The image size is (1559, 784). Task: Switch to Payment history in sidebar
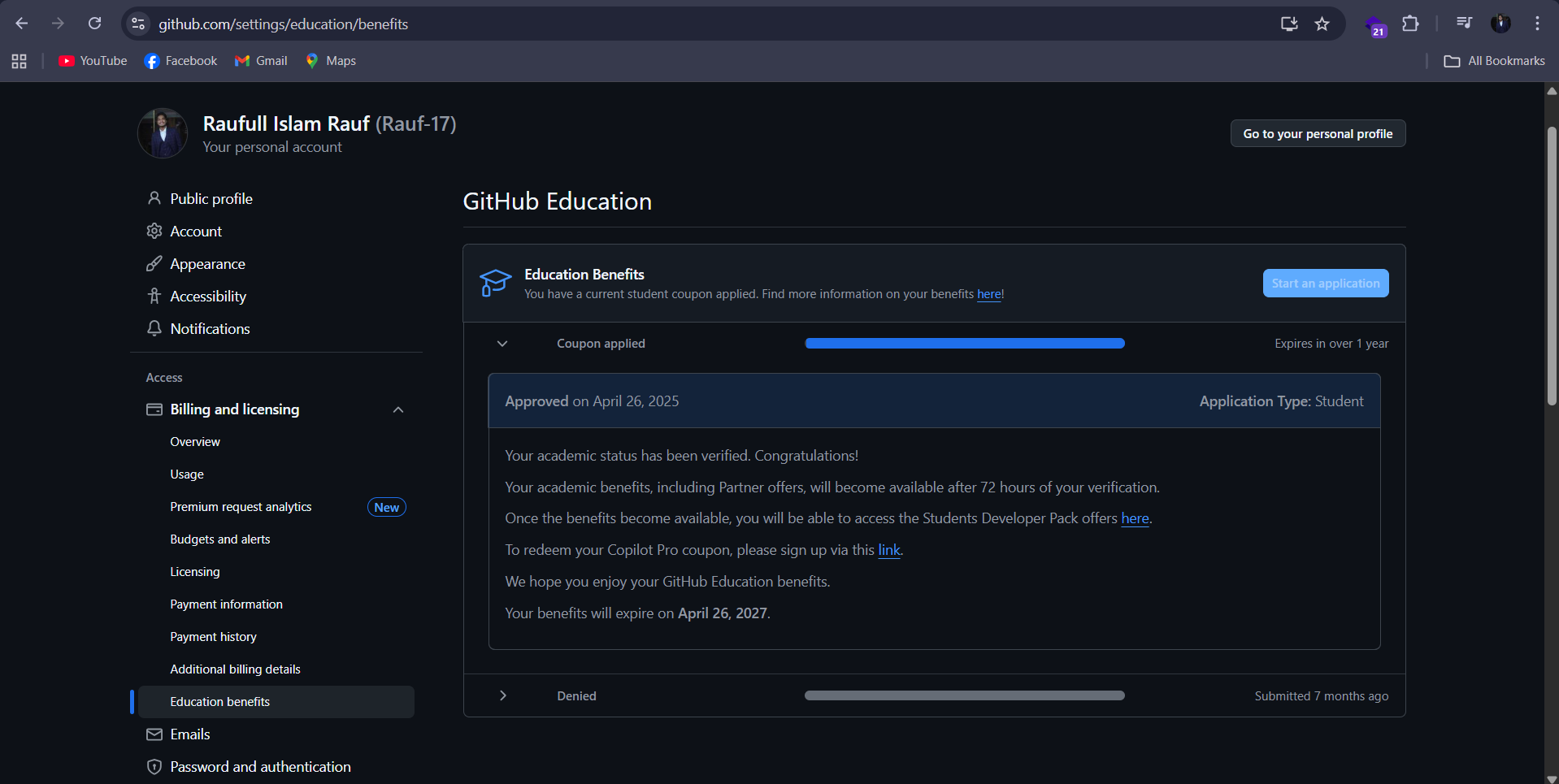pos(213,636)
